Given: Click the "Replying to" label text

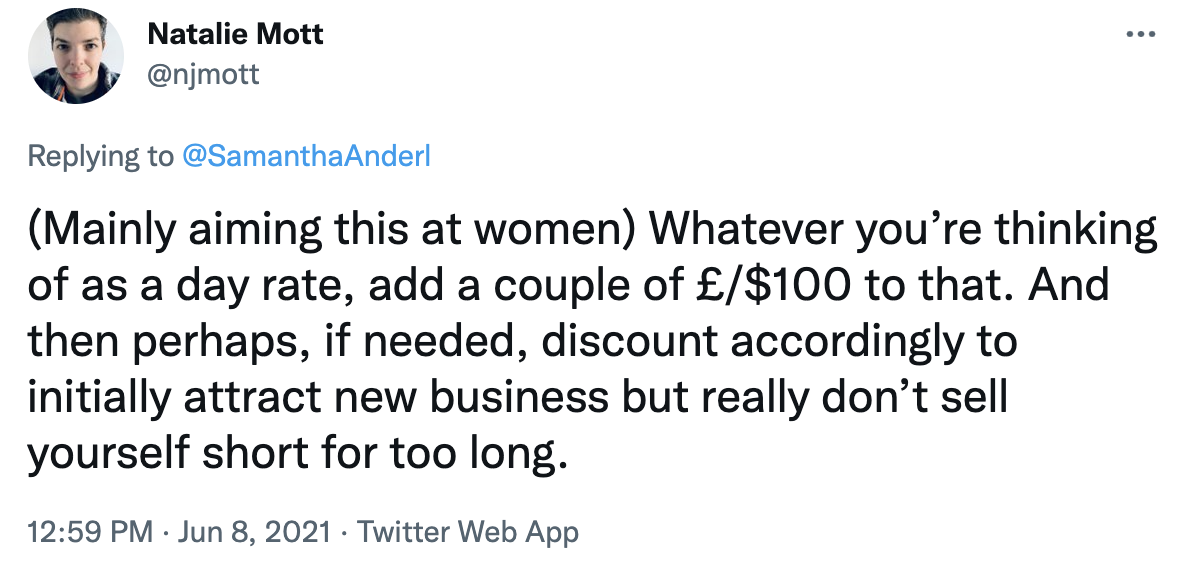Looking at the screenshot, I should pos(101,156).
